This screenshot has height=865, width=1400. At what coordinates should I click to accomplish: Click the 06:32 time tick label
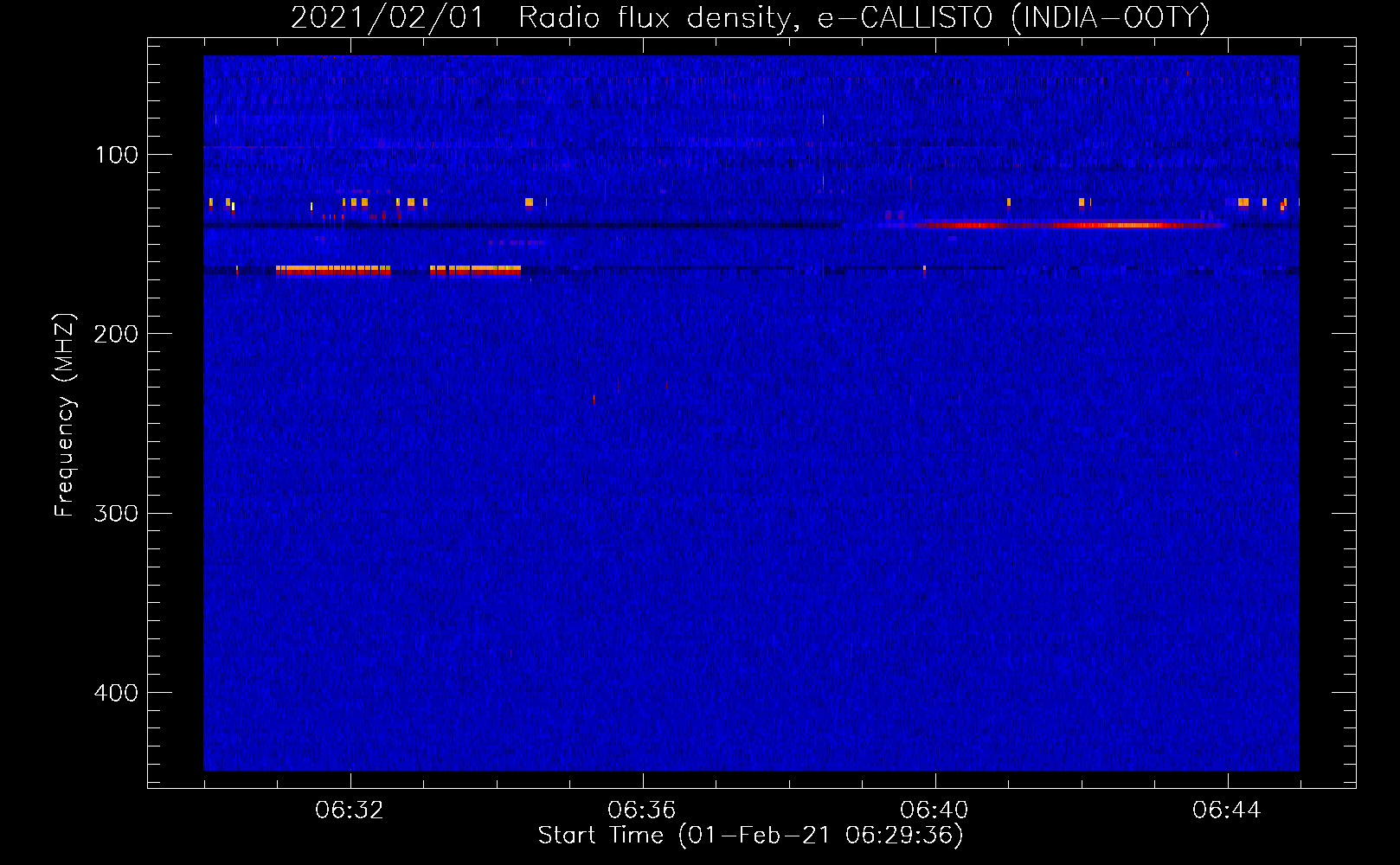[350, 811]
